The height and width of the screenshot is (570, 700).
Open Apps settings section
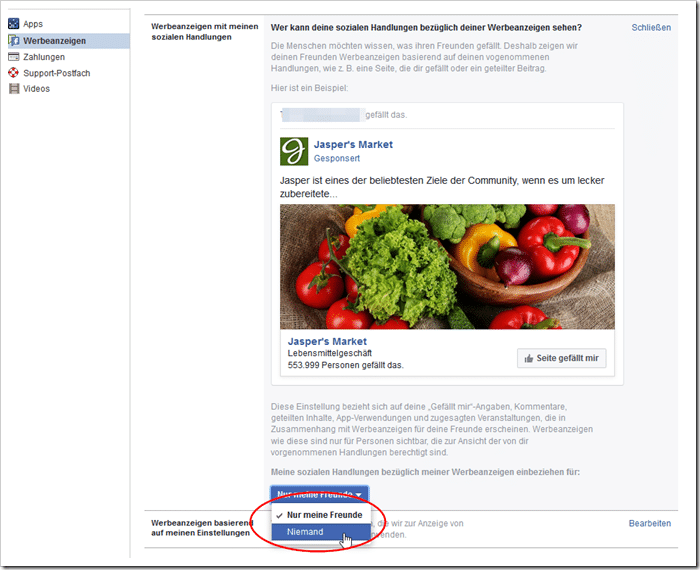(33, 24)
